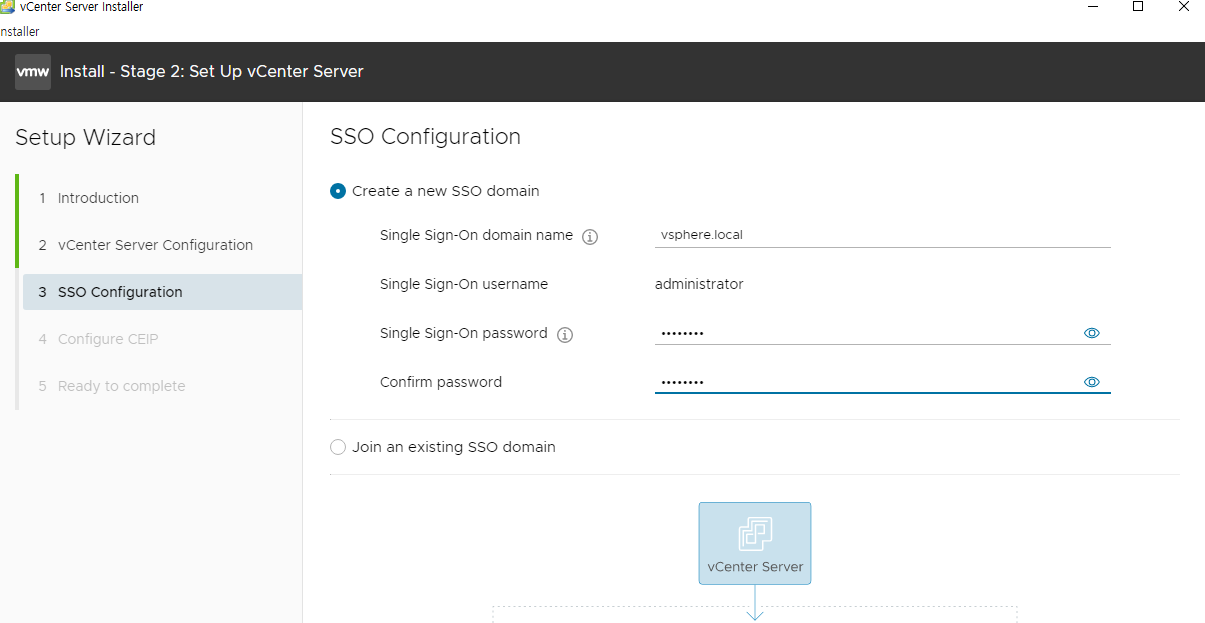
Task: Click the Single Sign-On username label
Action: point(464,284)
